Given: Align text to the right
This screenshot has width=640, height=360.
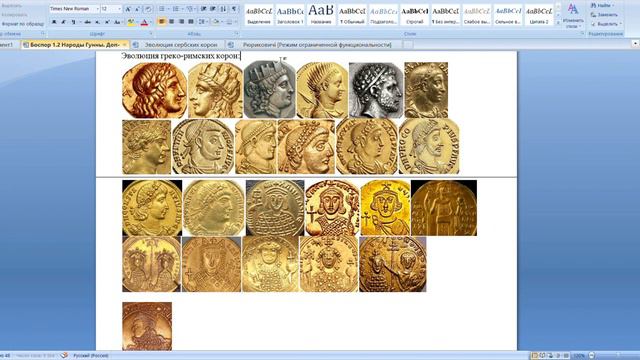Looking at the screenshot, I should coord(181,22).
